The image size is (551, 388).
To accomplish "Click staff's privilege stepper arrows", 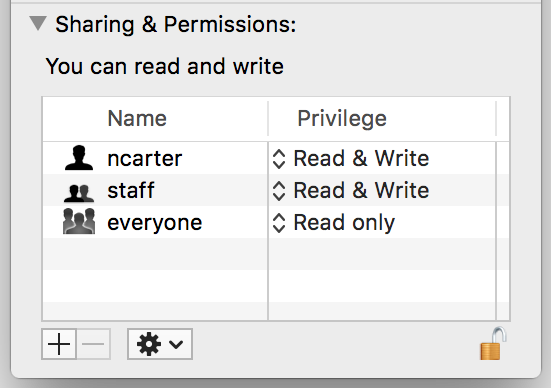I will (x=279, y=191).
